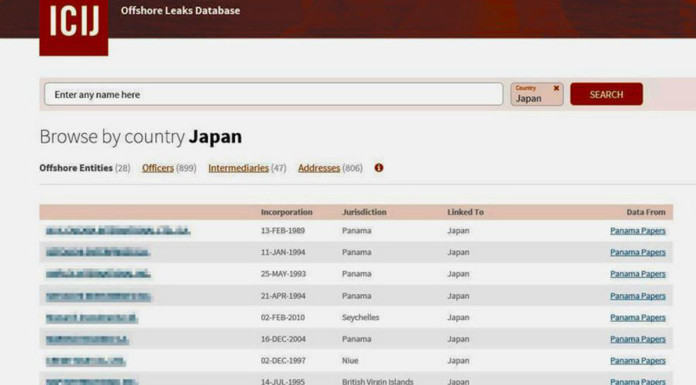Focus the 'Enter any name here' field
The width and height of the screenshot is (696, 385).
click(273, 94)
